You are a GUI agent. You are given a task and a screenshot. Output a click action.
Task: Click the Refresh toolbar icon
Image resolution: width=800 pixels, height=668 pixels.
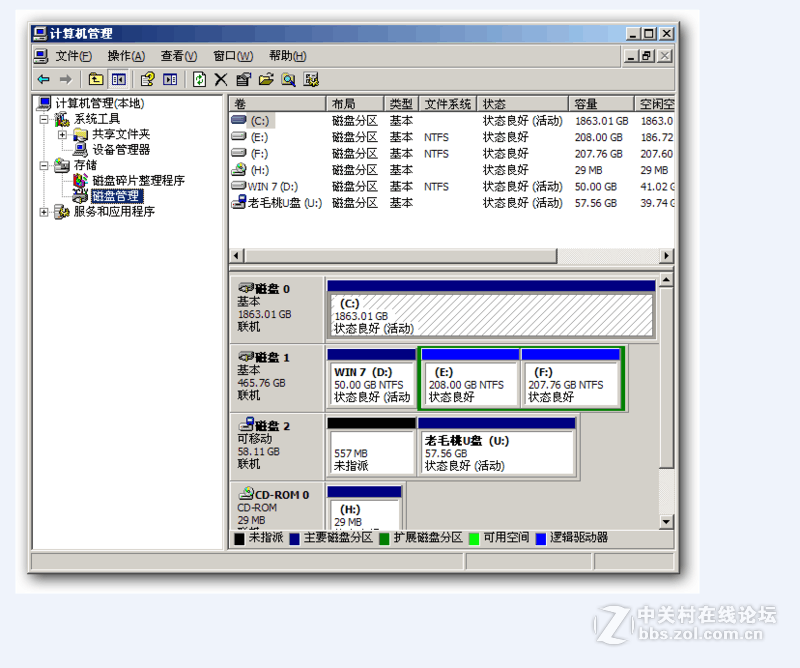(199, 79)
